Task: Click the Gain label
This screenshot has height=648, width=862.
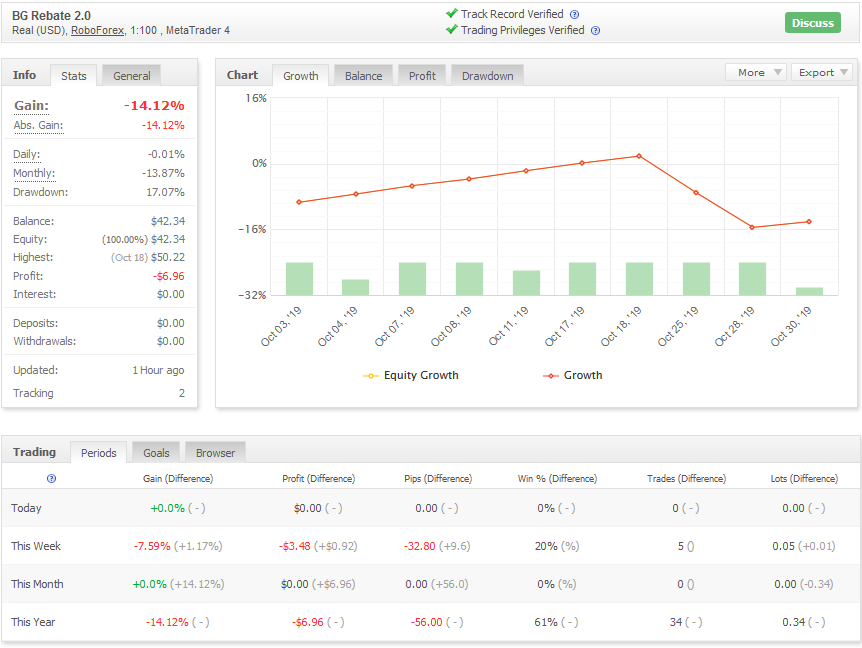Action: [31, 106]
